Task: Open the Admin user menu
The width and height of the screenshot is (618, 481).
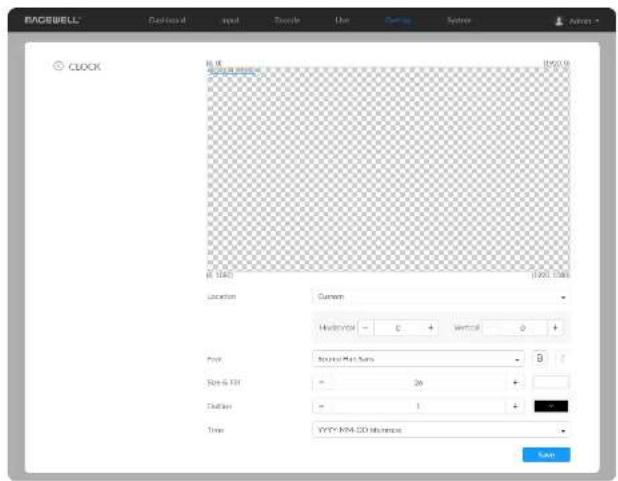Action: 577,21
